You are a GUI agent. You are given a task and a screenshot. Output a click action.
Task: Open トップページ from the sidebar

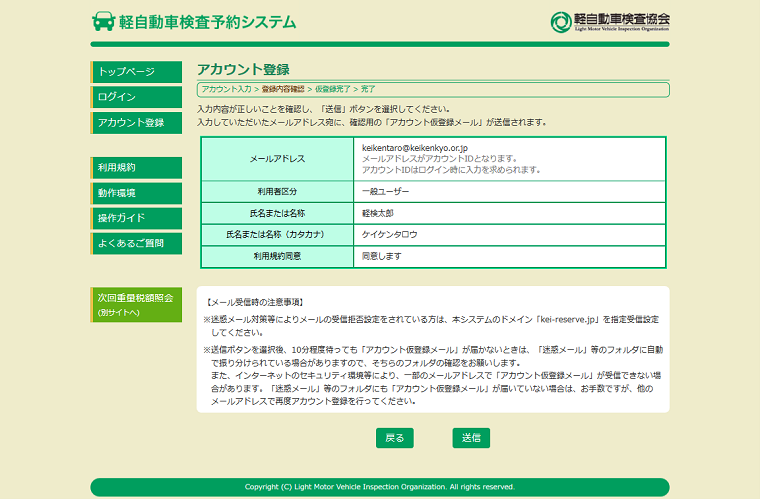(x=136, y=72)
